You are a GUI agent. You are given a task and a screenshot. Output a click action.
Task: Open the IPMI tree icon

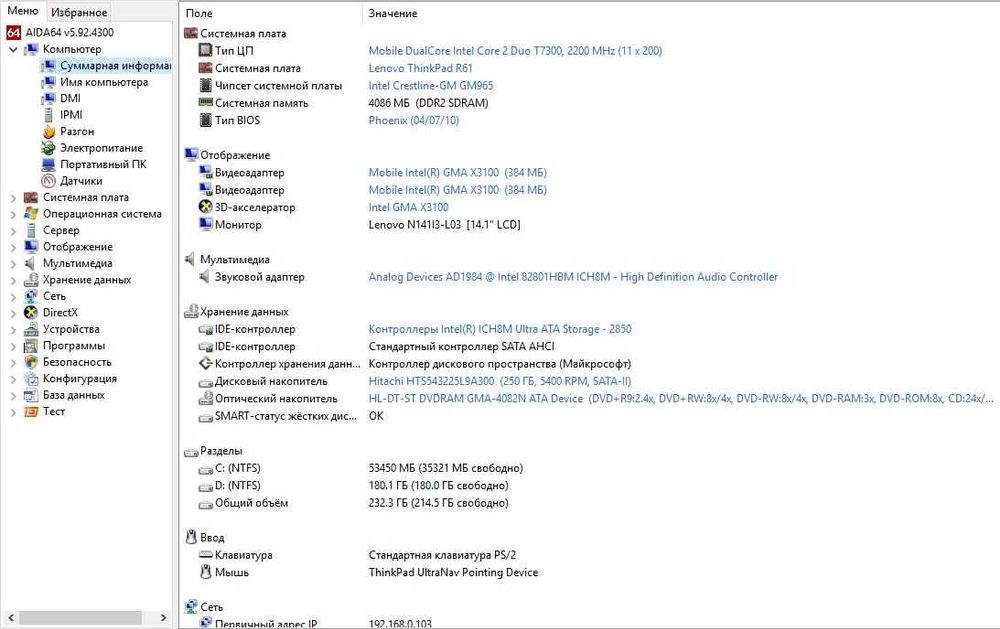click(48, 115)
